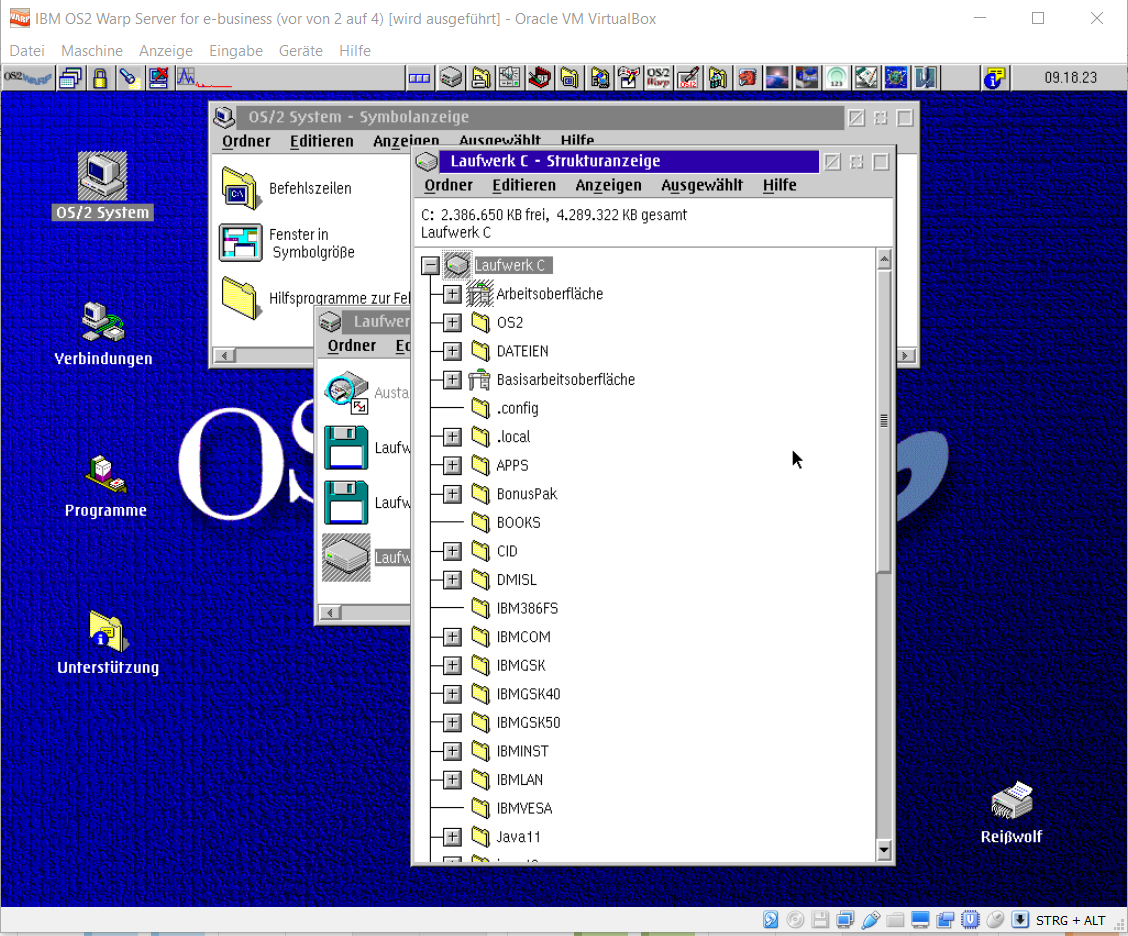The image size is (1128, 936).
Task: Expand the DATEIEN folder node
Action: [x=452, y=351]
